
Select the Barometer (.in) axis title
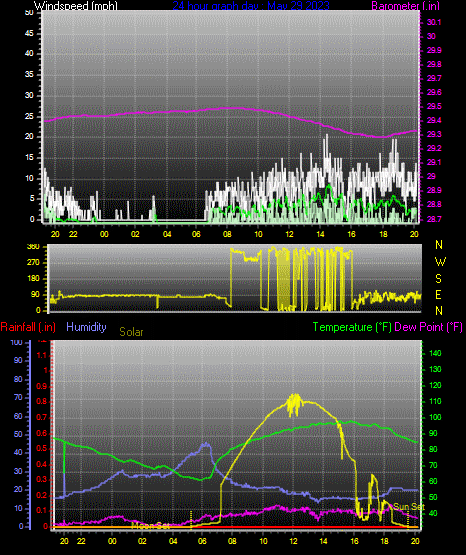click(405, 6)
